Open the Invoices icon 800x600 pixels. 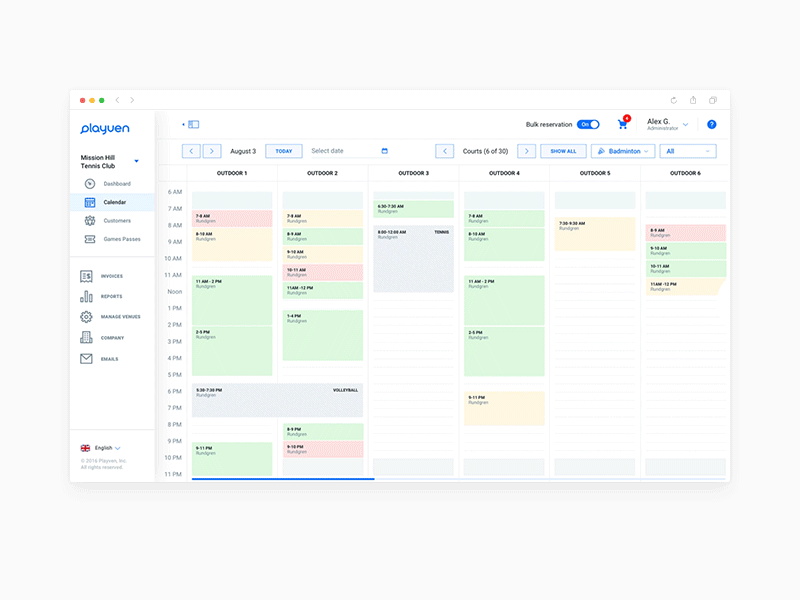86,277
